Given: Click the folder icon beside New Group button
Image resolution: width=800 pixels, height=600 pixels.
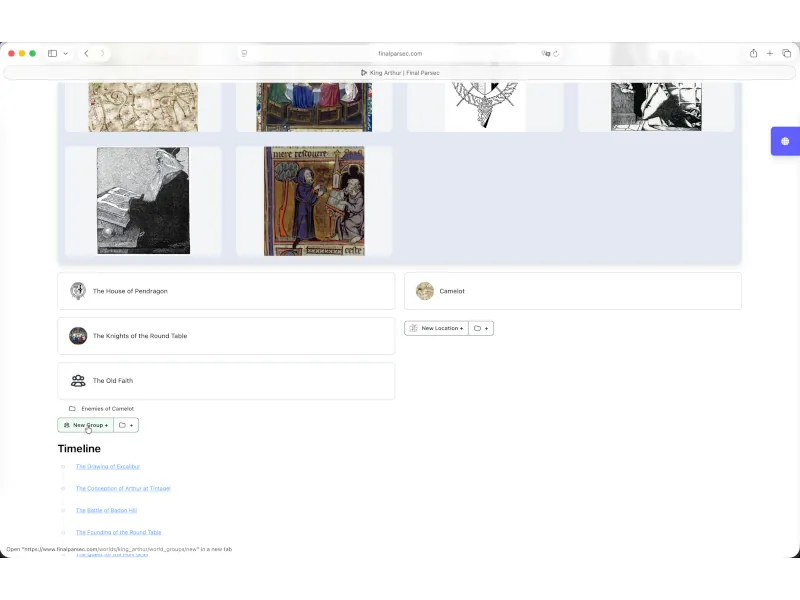Looking at the screenshot, I should tap(120, 424).
